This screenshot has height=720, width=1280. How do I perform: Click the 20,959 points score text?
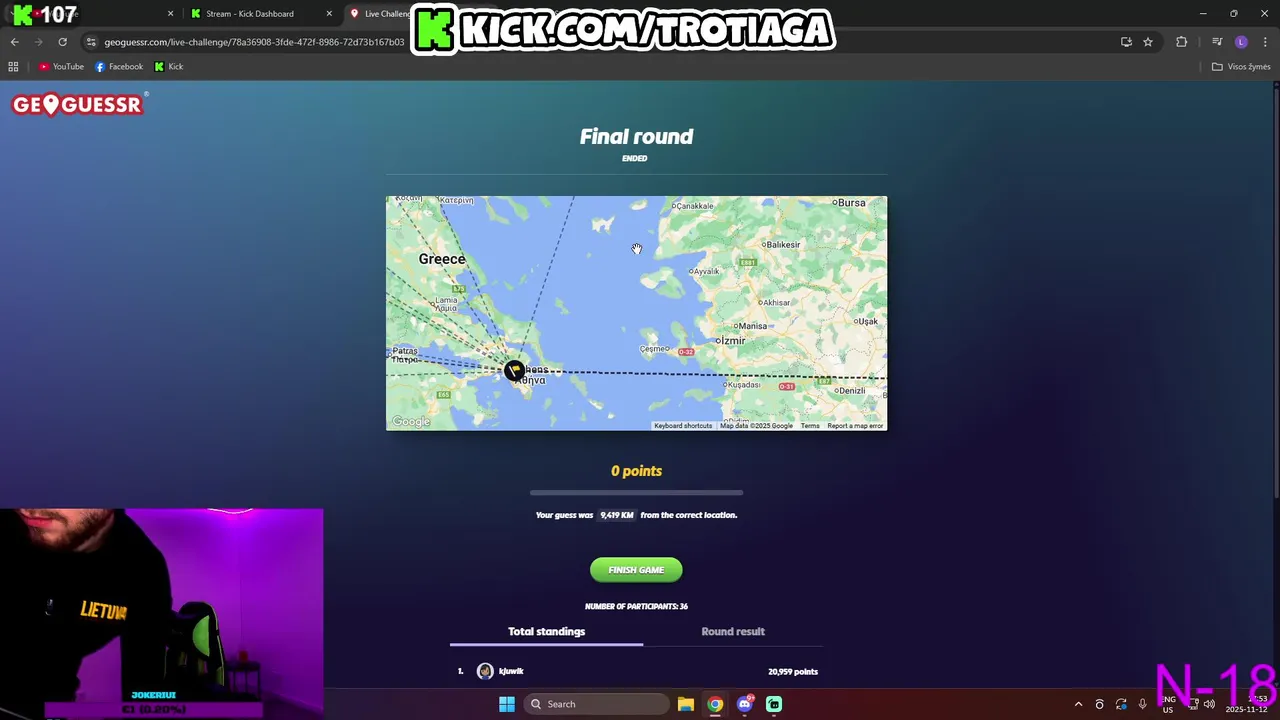pos(793,672)
